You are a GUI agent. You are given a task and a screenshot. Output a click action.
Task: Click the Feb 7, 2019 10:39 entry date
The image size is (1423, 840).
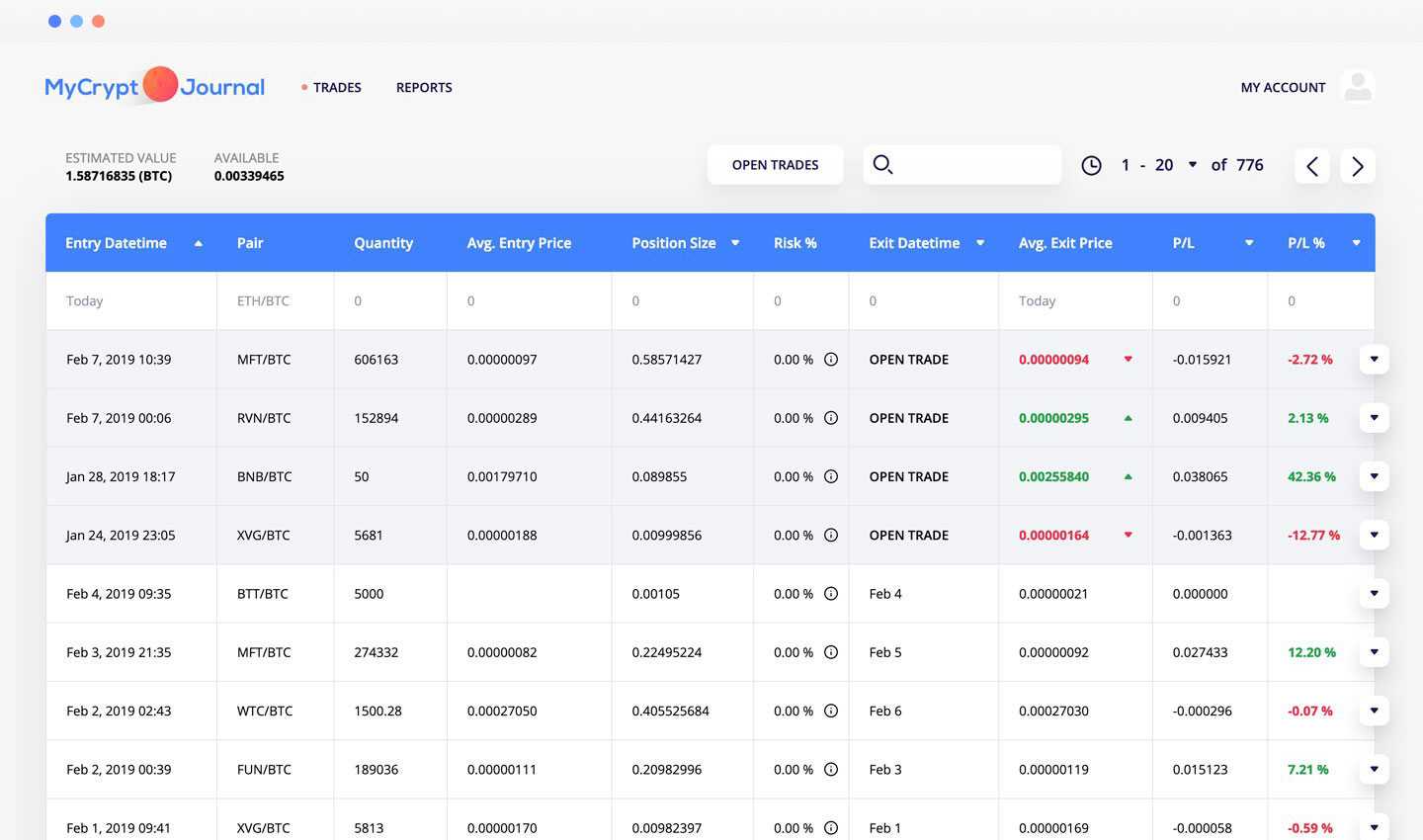tap(119, 360)
